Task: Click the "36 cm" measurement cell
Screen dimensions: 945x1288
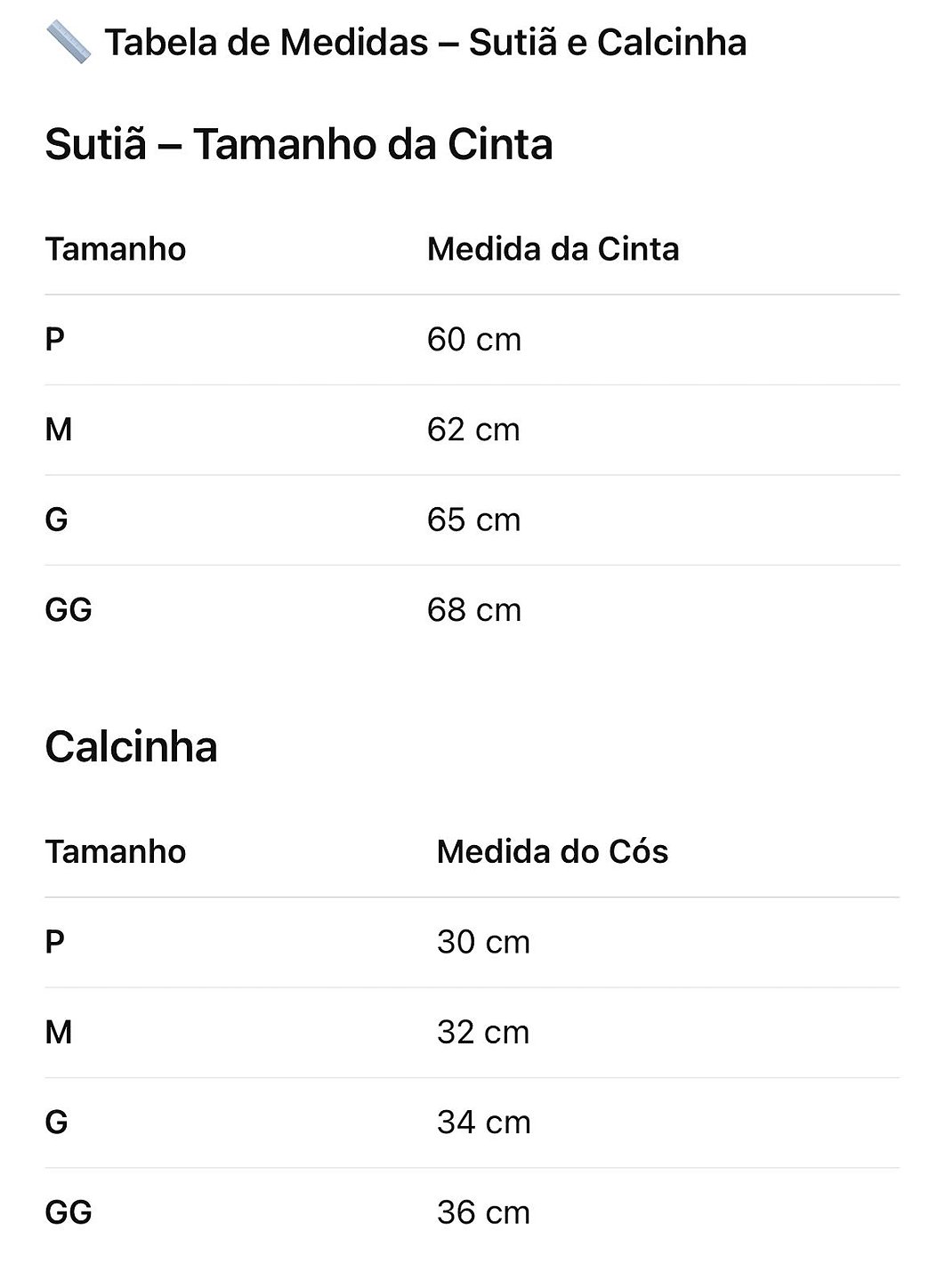Action: pos(483,1213)
